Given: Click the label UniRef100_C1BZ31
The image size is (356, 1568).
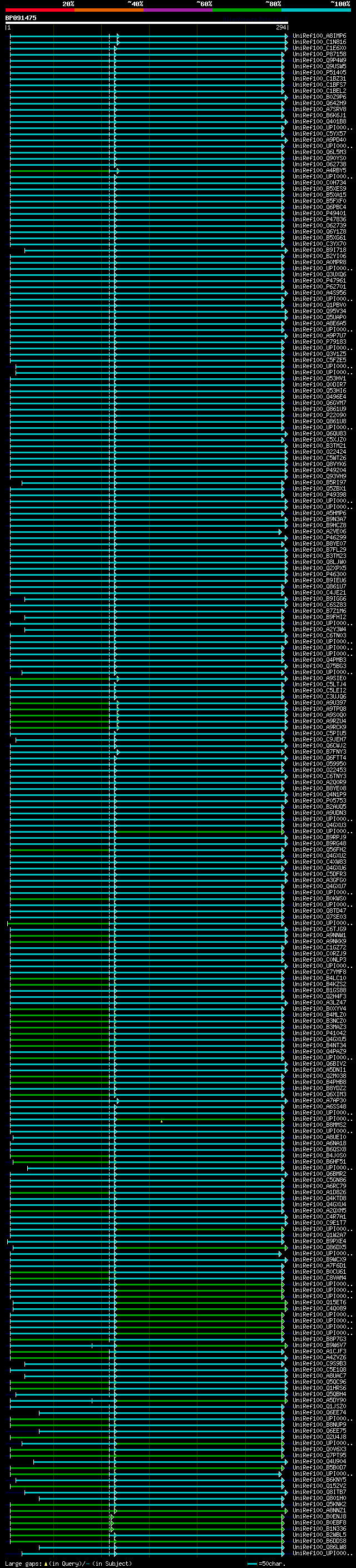Looking at the screenshot, I should [319, 78].
